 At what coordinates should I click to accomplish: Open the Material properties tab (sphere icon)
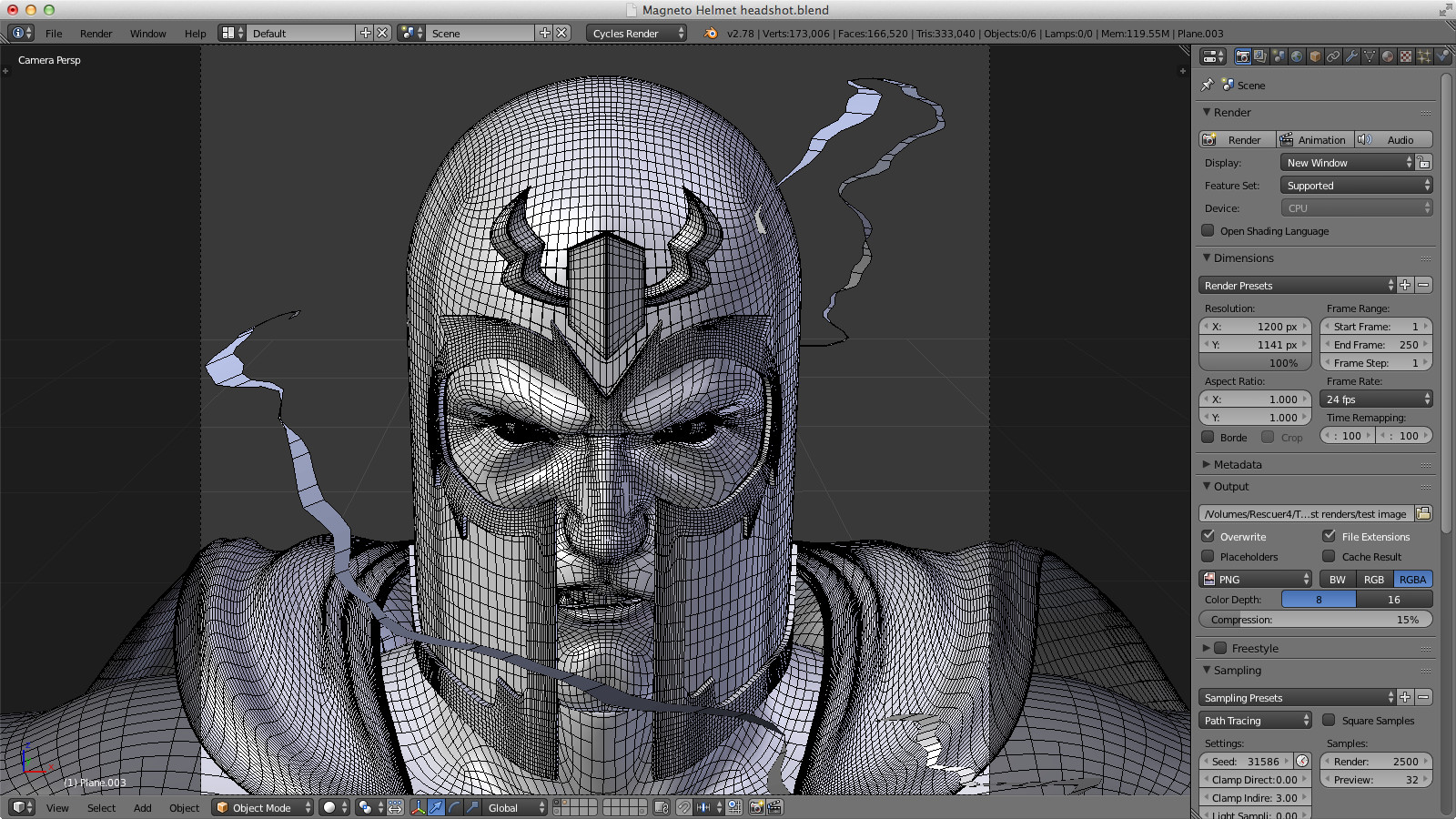(x=1388, y=56)
